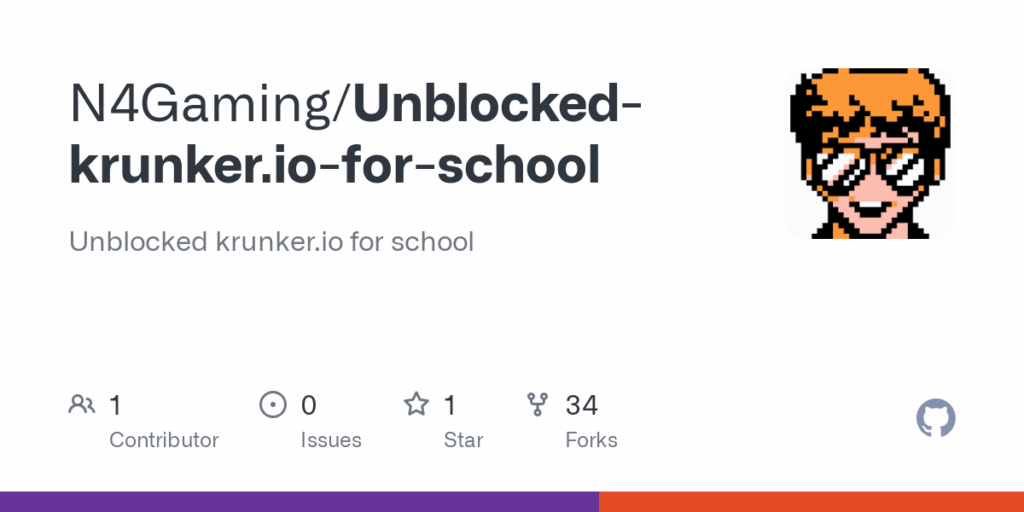The image size is (1024, 512).
Task: Open the pixel-art avatar with glasses
Action: coord(870,153)
